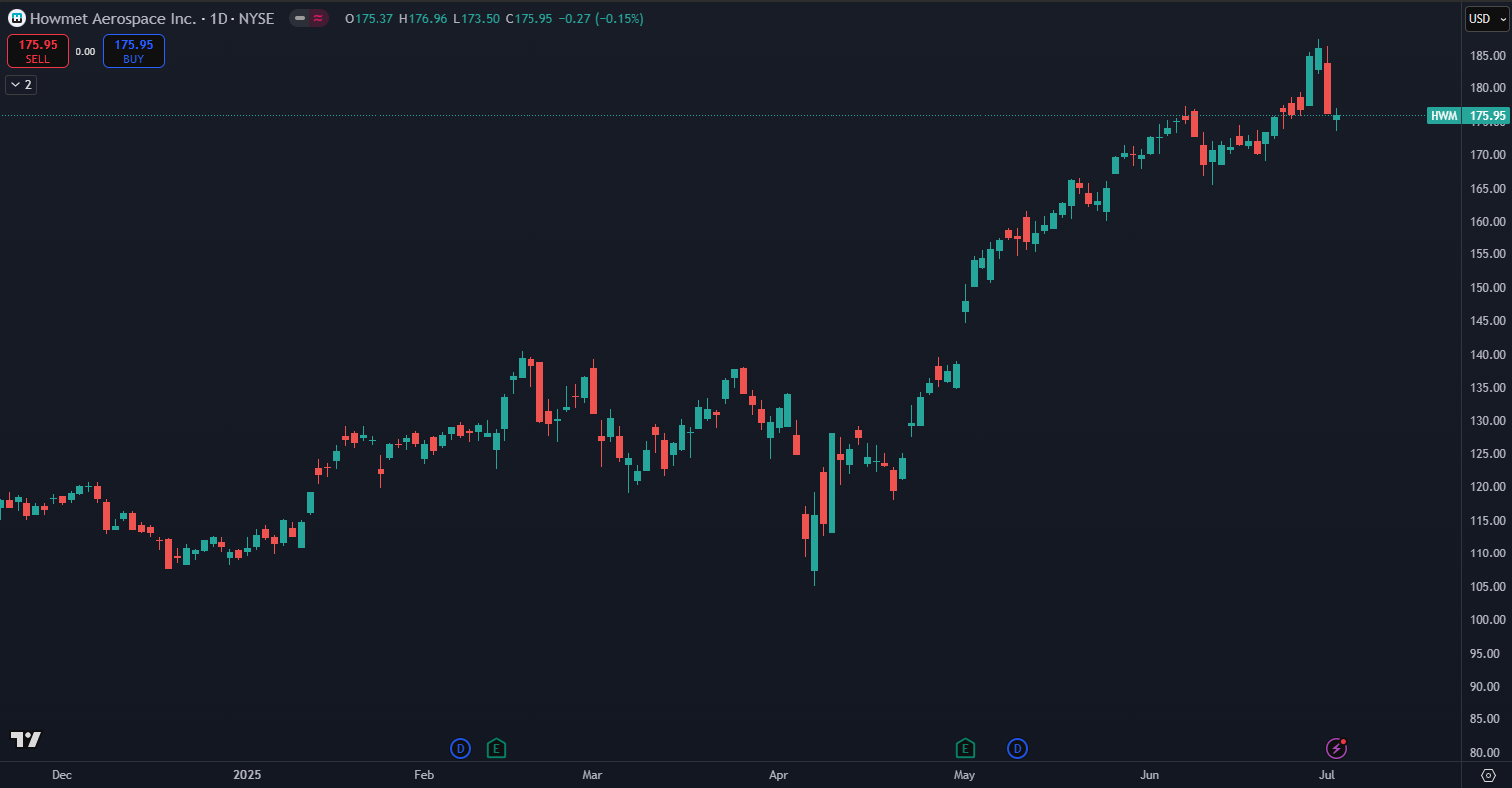Expand the collapsed indicators legend showing 2

point(21,84)
